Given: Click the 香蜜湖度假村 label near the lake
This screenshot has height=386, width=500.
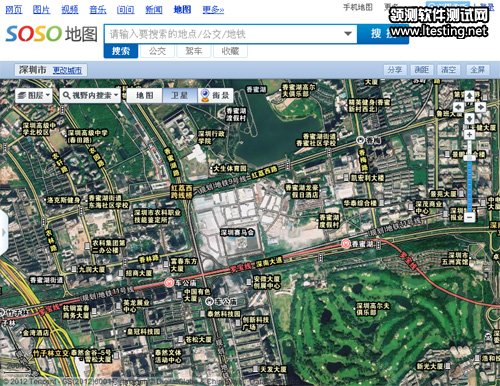Looking at the screenshot, I should [x=236, y=114].
